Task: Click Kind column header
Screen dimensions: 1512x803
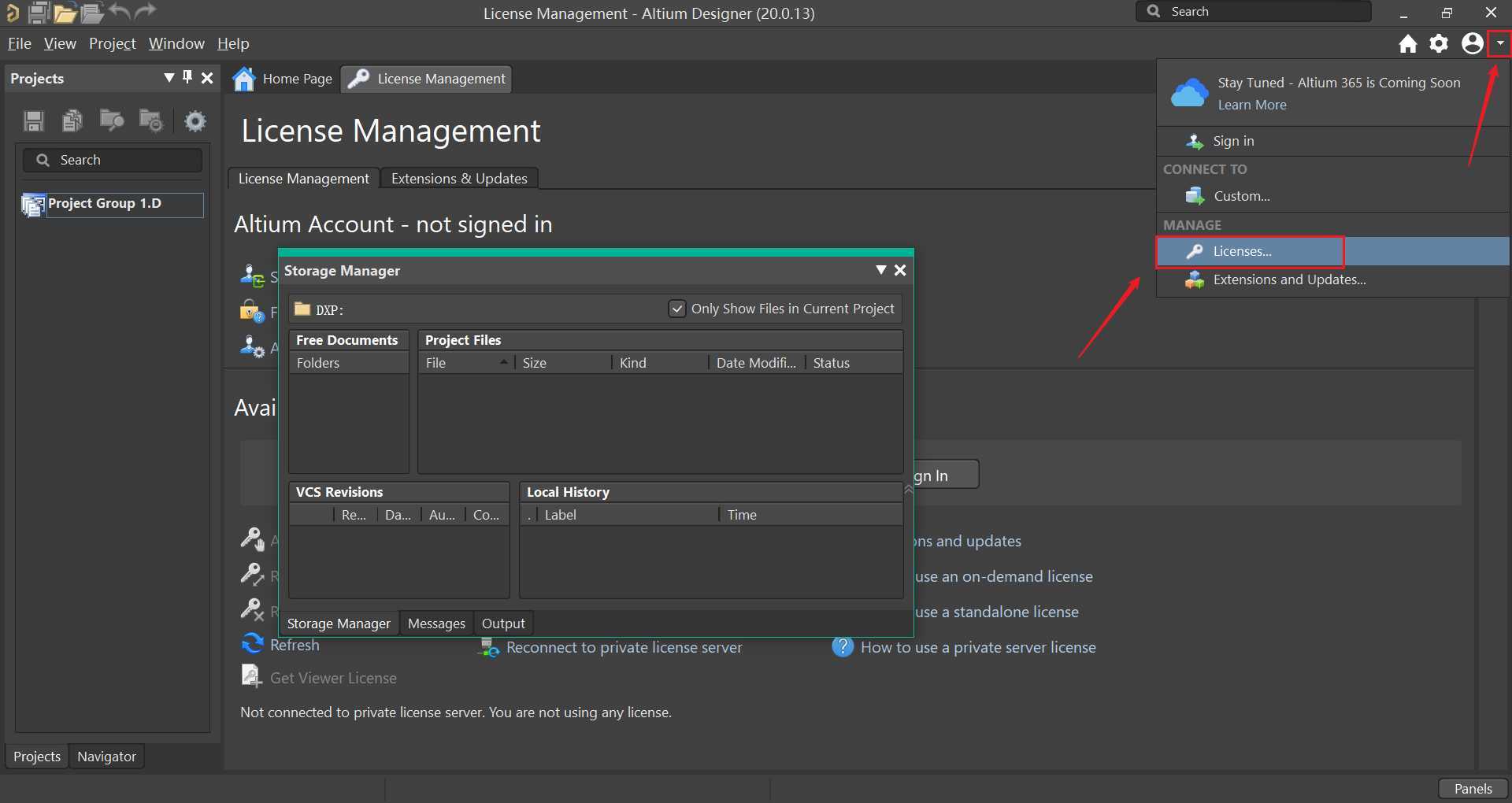Action: (660, 363)
